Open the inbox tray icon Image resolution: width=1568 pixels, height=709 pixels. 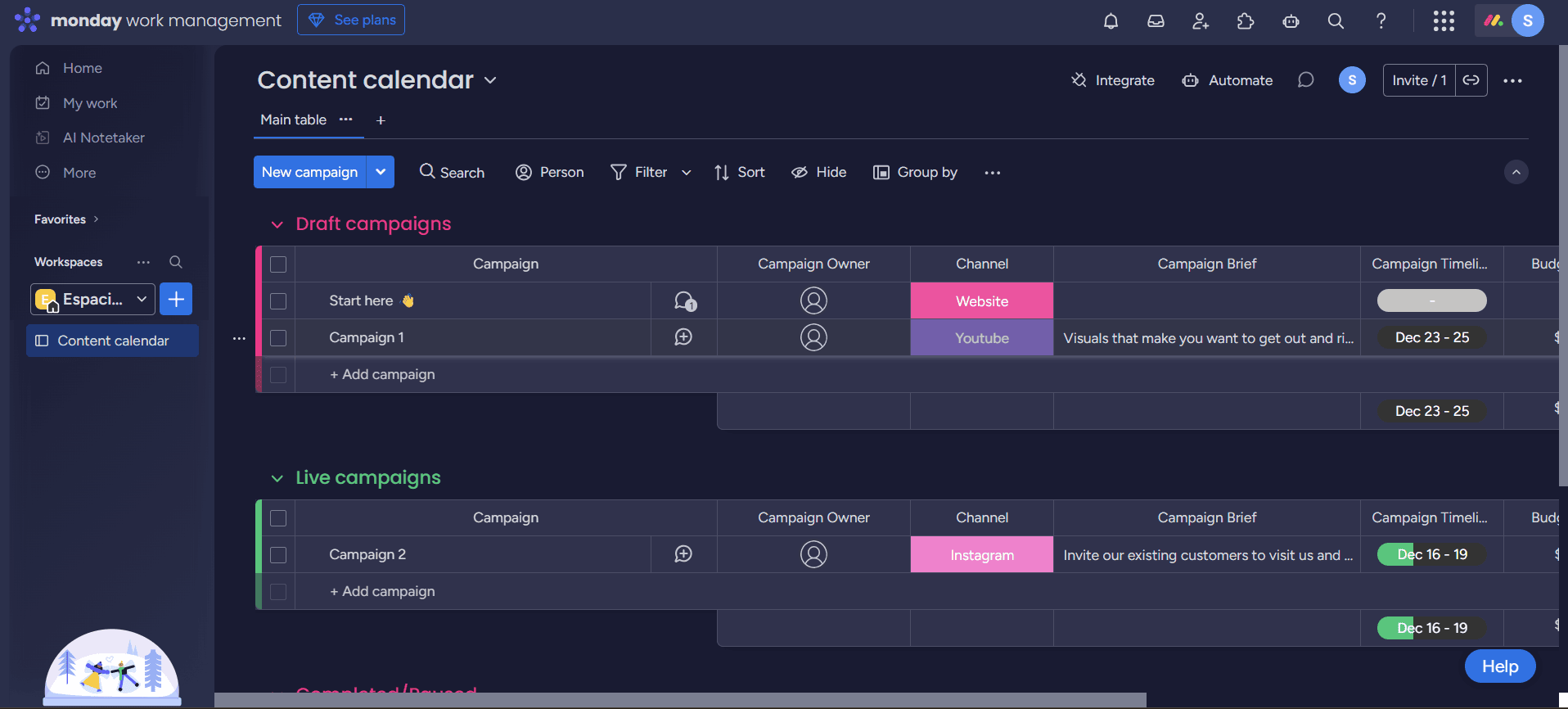pyautogui.click(x=1156, y=21)
